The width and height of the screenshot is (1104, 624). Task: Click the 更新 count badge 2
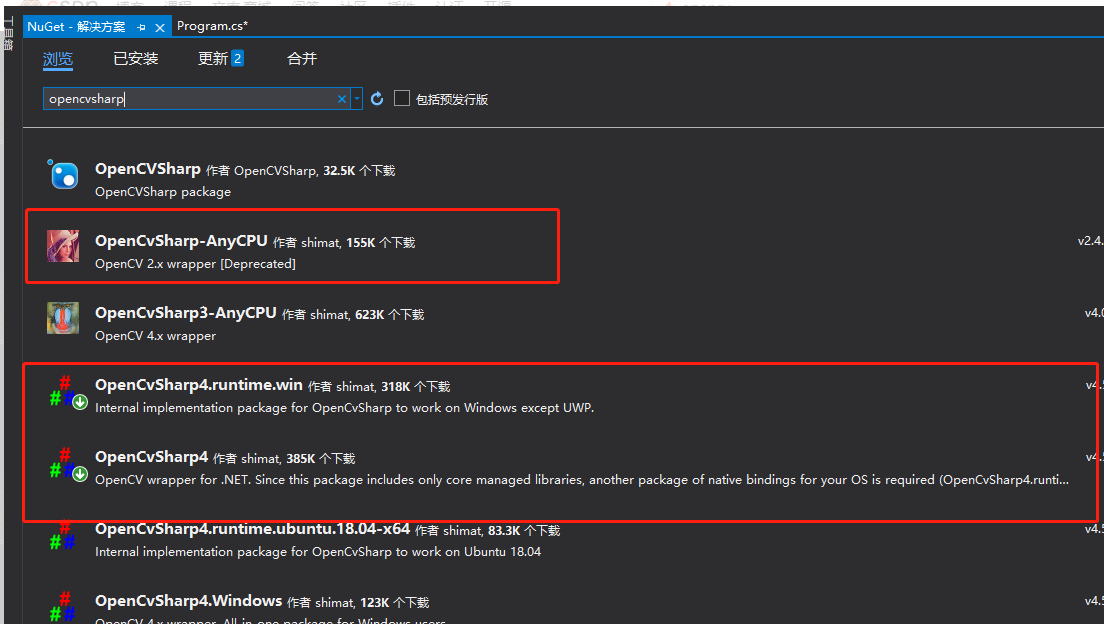pos(237,58)
